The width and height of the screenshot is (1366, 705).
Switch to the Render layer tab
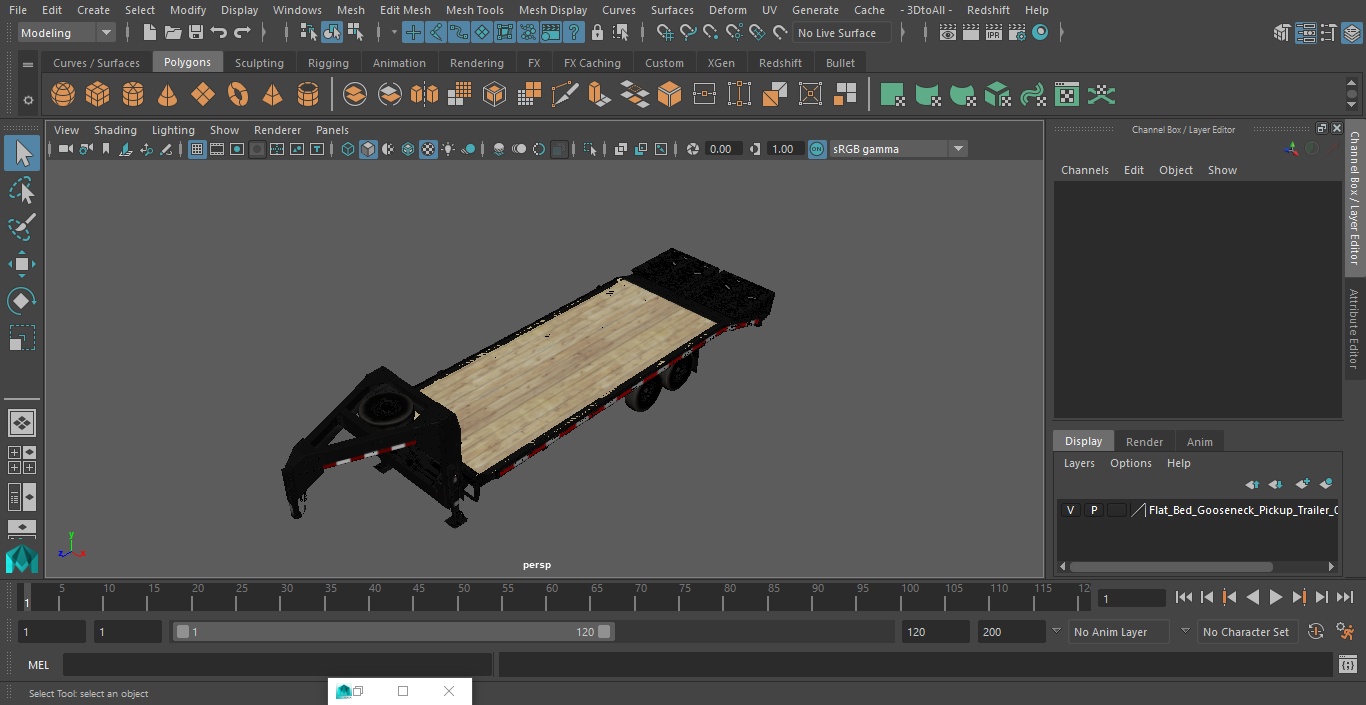pos(1144,442)
